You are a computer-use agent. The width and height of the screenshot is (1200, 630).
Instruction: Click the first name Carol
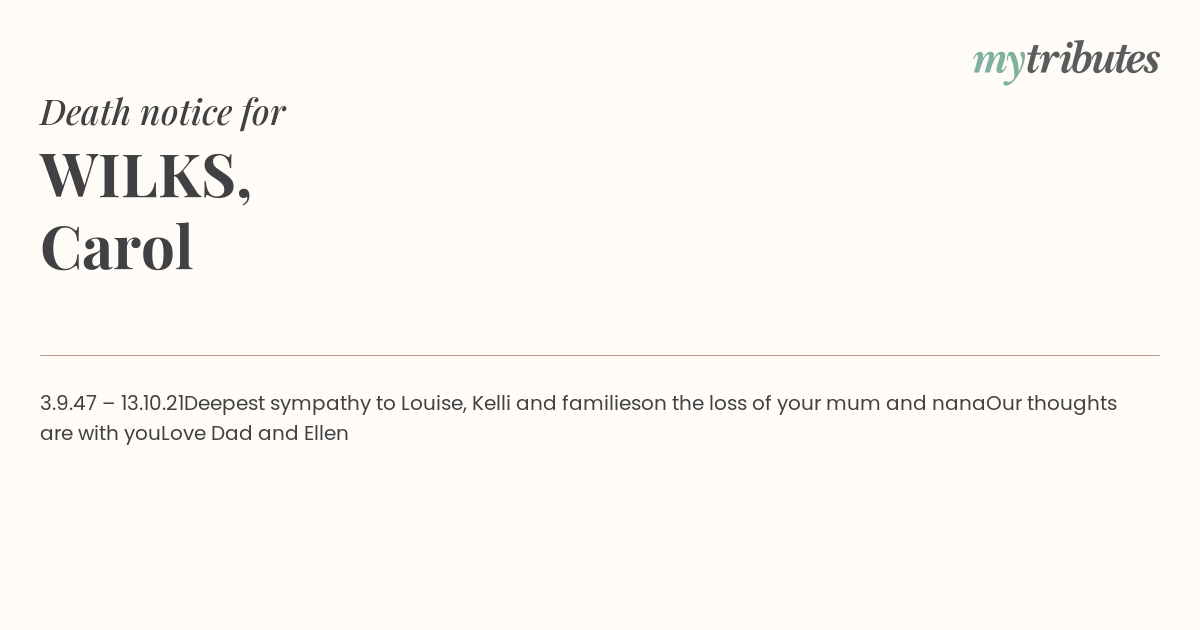pyautogui.click(x=117, y=248)
